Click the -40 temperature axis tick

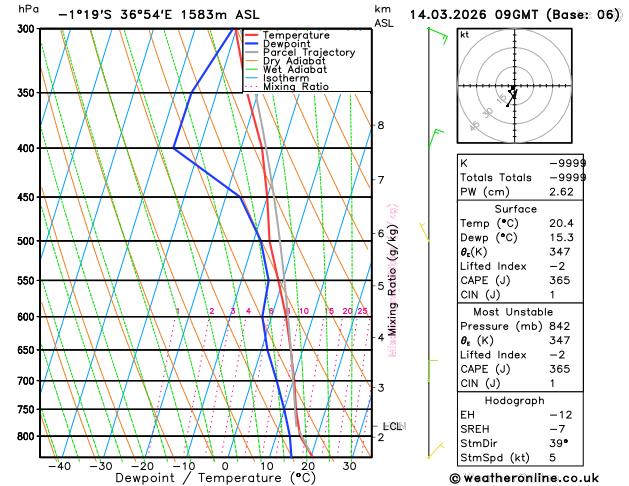[x=59, y=466]
